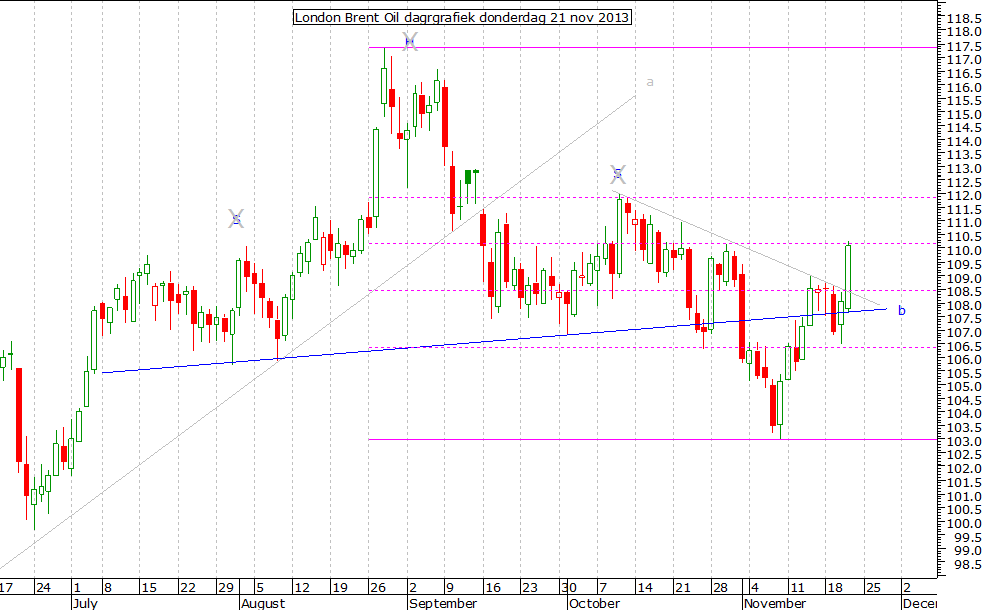Click date label 4 in November
The image size is (985, 610).
tap(754, 588)
